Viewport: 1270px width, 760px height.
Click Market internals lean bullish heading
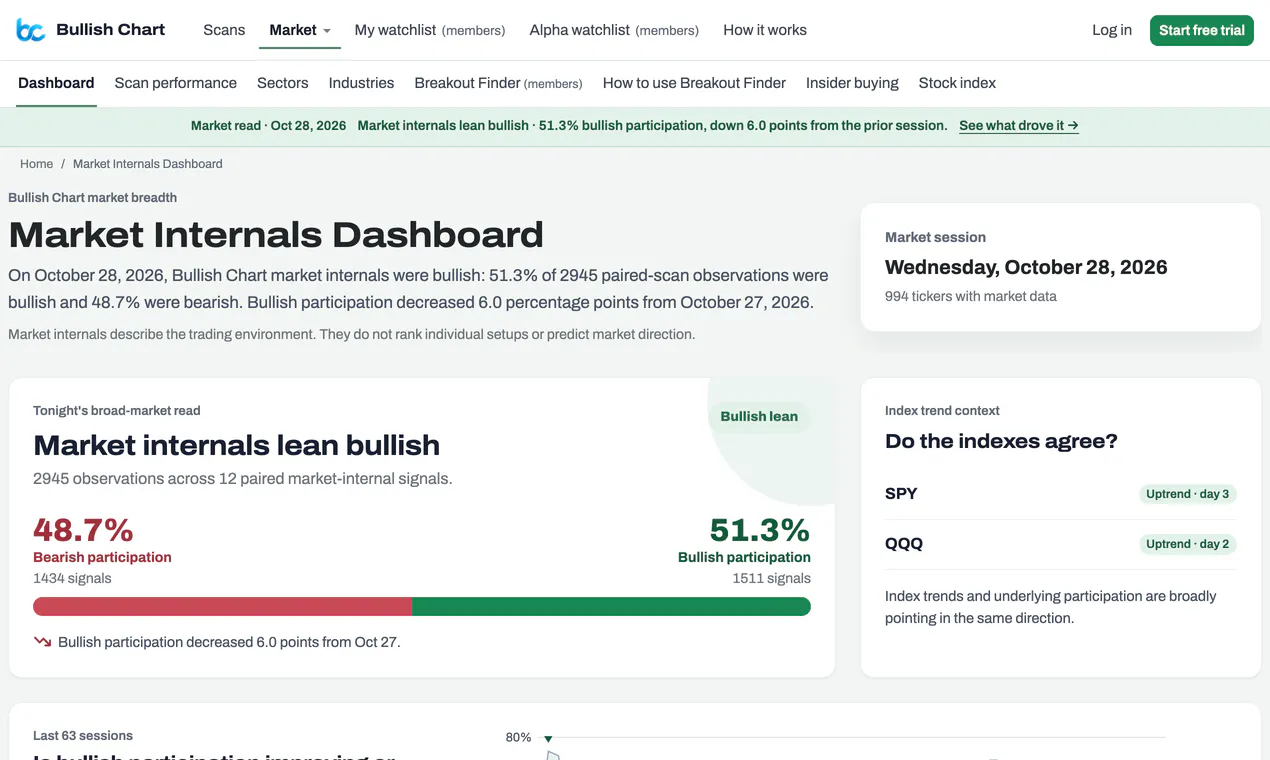pos(236,445)
